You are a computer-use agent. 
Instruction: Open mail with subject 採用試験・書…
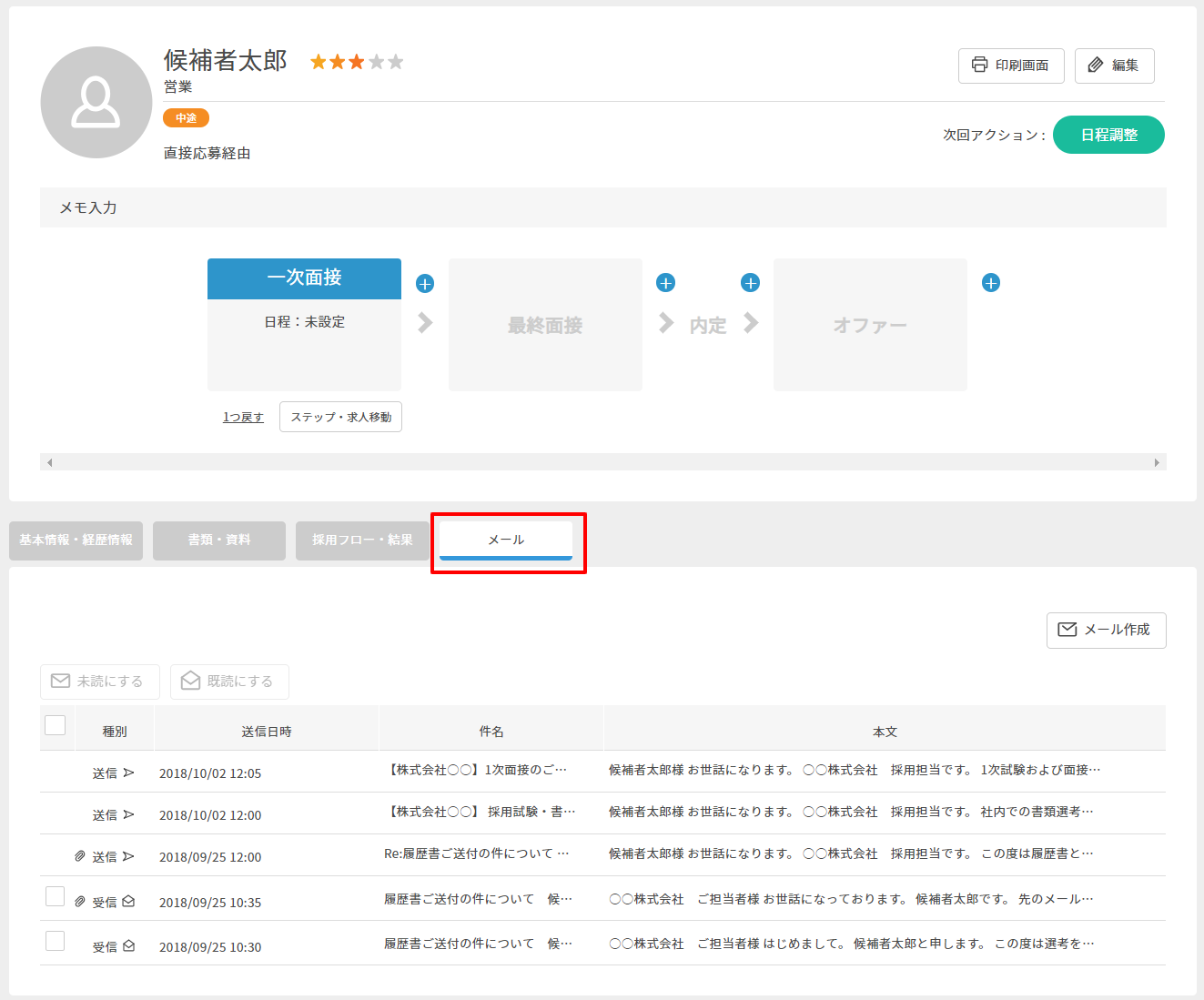[x=481, y=812]
